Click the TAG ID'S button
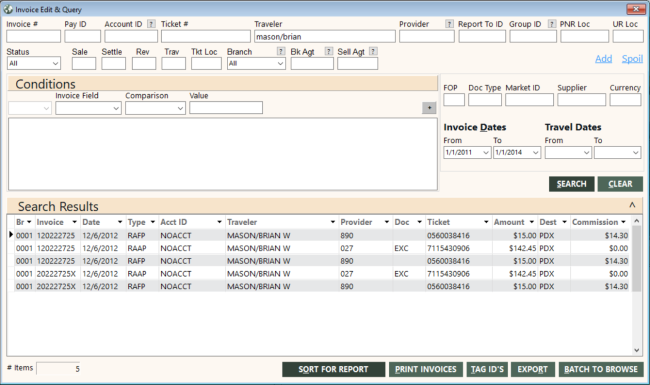 [x=487, y=369]
